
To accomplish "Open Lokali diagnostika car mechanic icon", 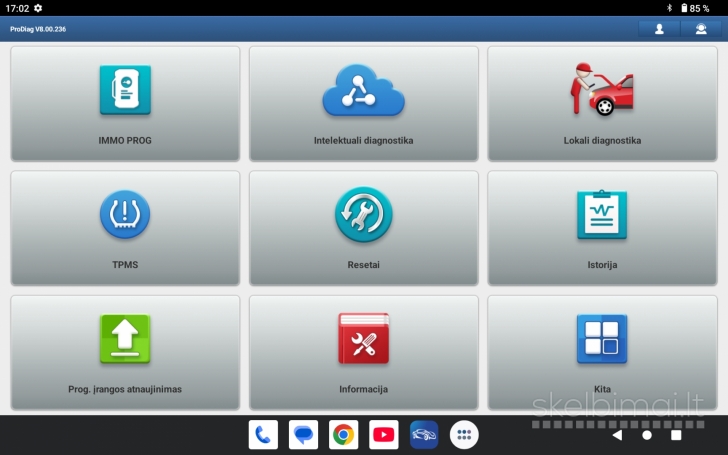I will 602,91.
